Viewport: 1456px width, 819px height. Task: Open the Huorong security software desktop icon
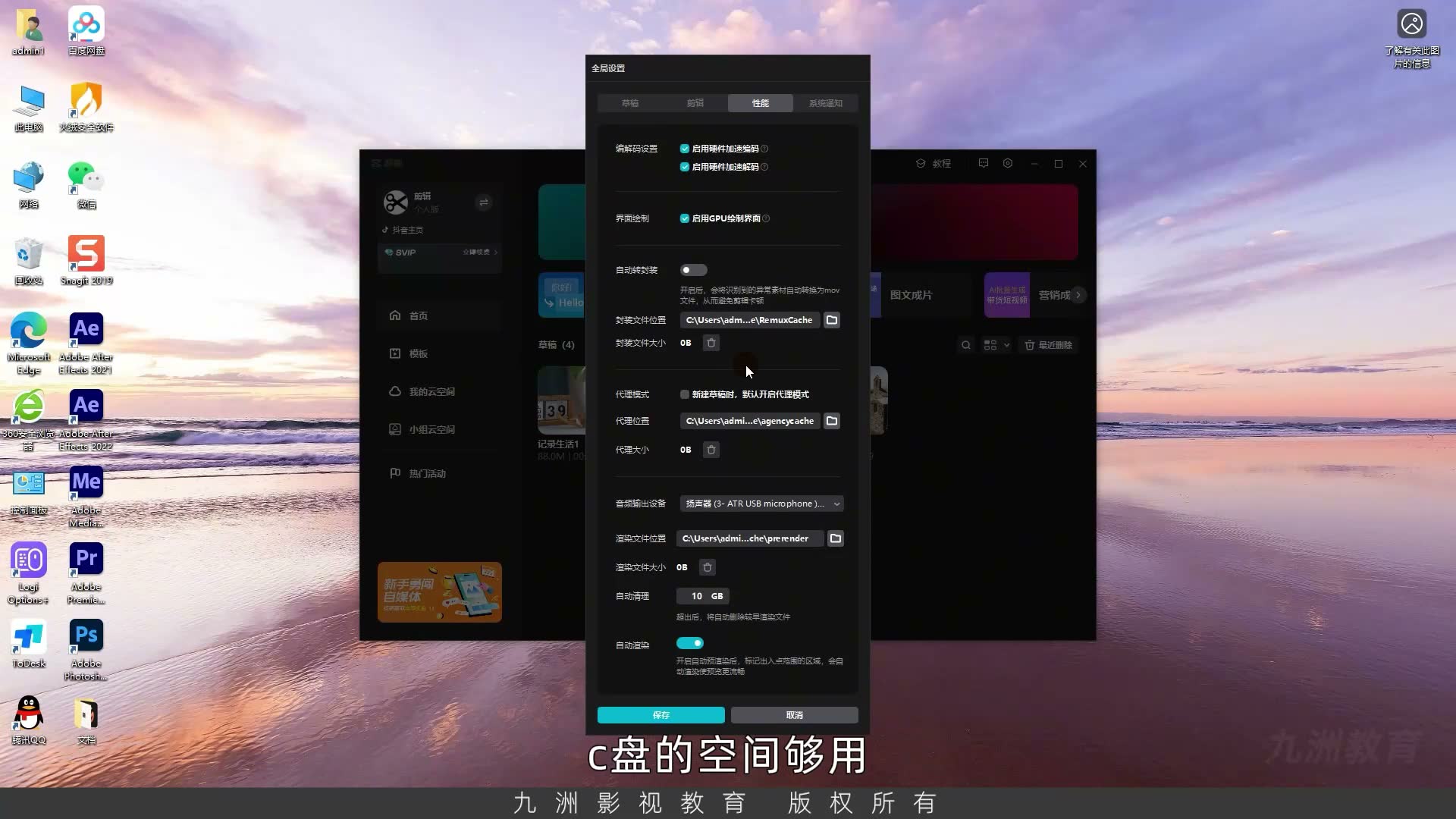tap(86, 108)
